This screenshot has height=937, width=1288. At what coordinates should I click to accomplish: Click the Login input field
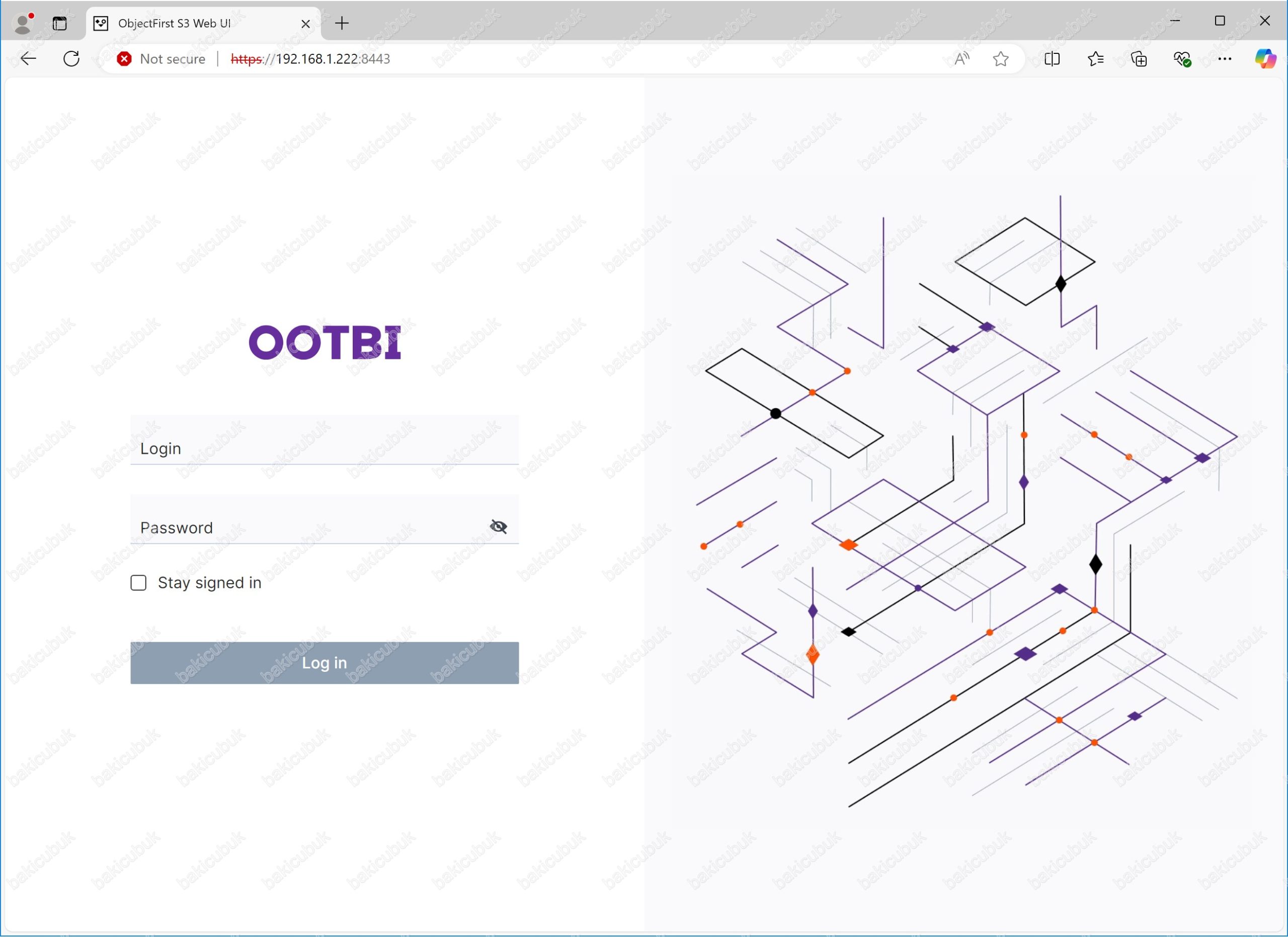325,440
